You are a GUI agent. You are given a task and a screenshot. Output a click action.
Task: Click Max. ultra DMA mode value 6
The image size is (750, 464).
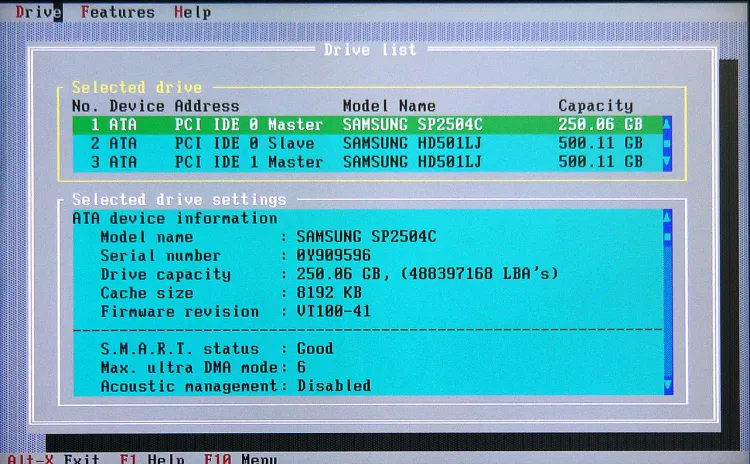coord(301,367)
